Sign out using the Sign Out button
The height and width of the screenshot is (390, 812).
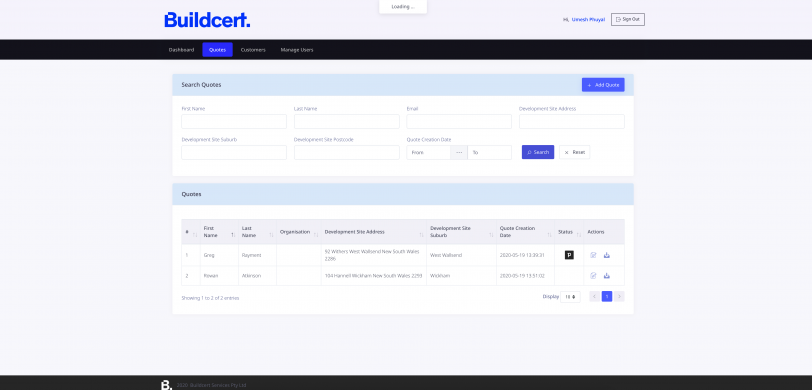click(x=628, y=19)
